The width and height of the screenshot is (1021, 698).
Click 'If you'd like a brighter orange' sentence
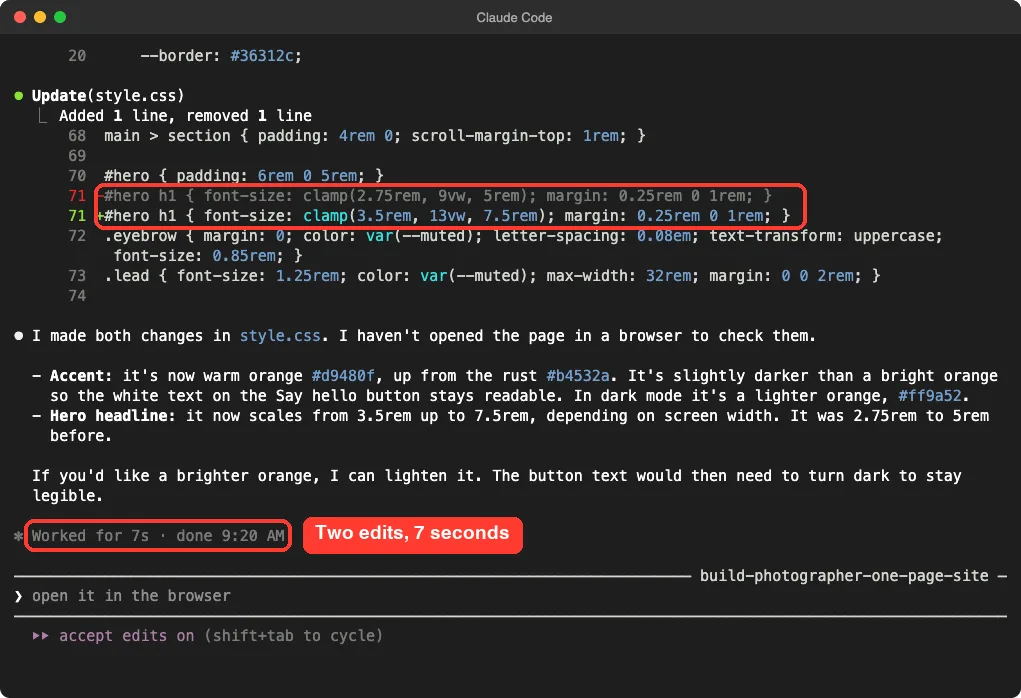click(x=257, y=476)
